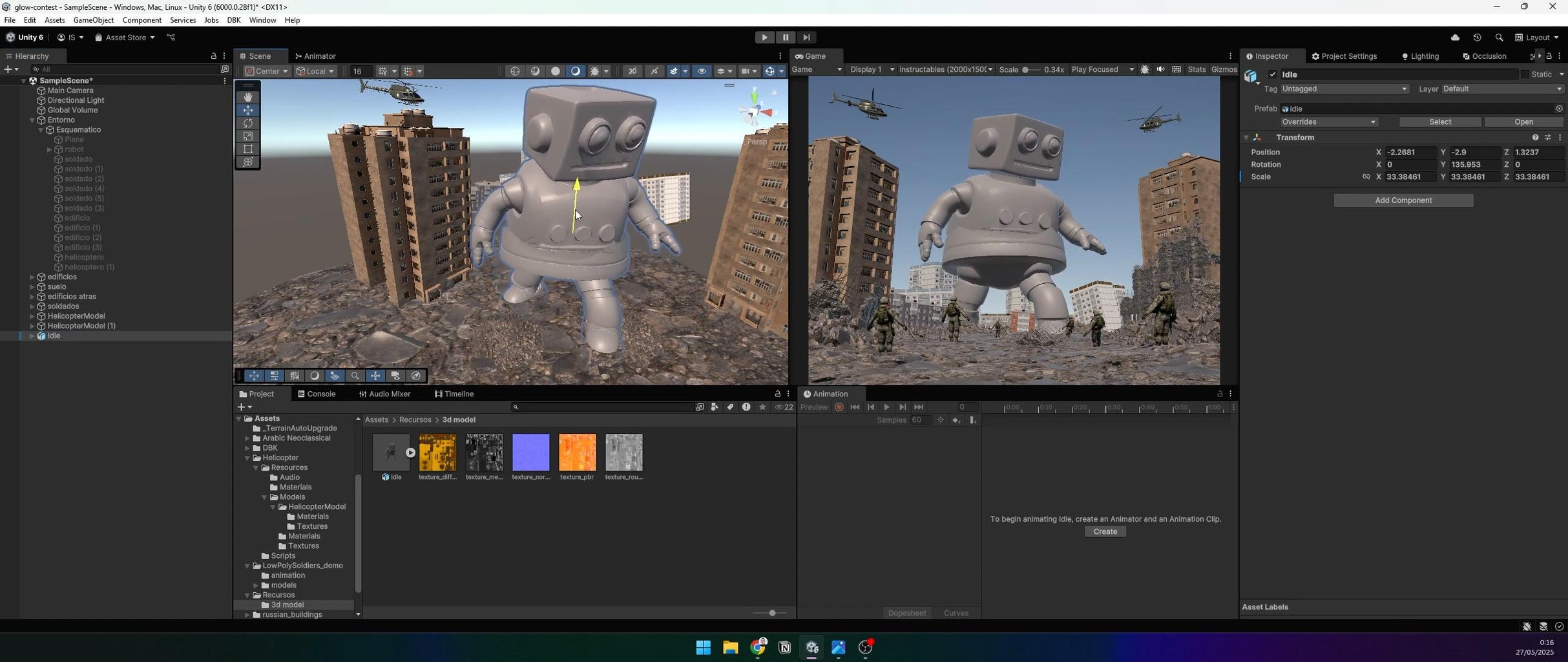This screenshot has height=662, width=1568.
Task: Click the Animation panel play icon
Action: (886, 407)
